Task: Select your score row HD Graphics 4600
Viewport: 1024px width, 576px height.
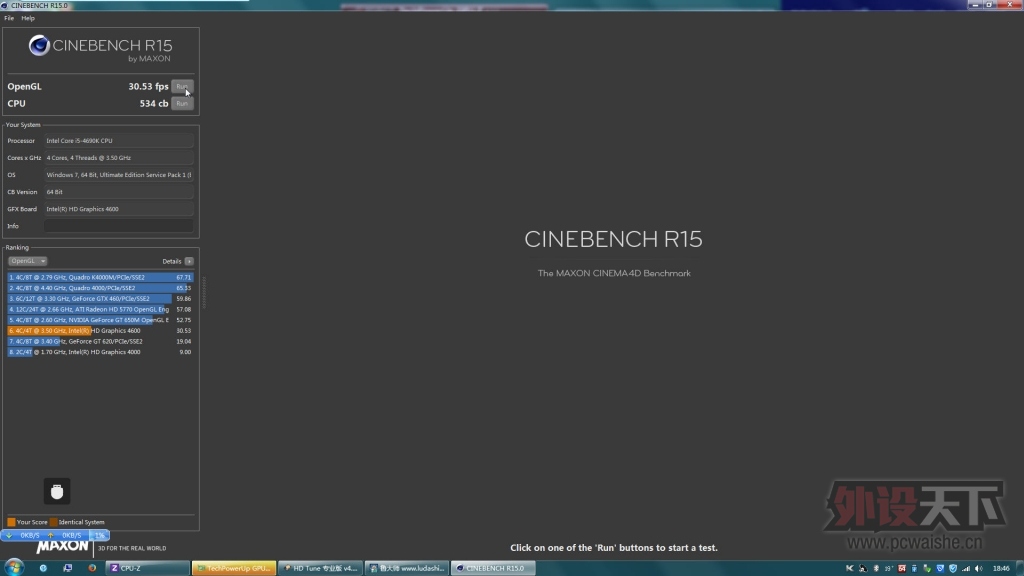Action: click(x=100, y=330)
